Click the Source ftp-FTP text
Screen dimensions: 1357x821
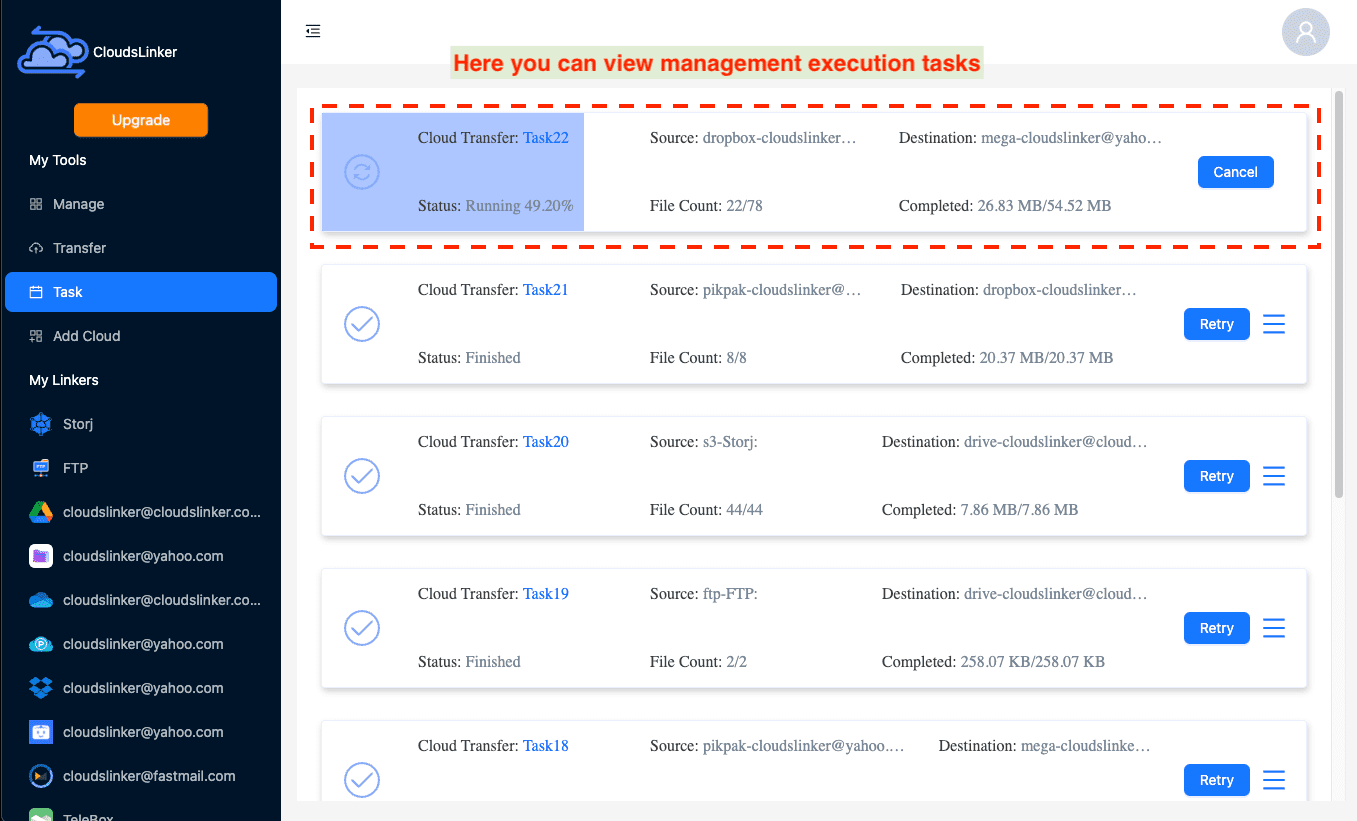coord(704,594)
